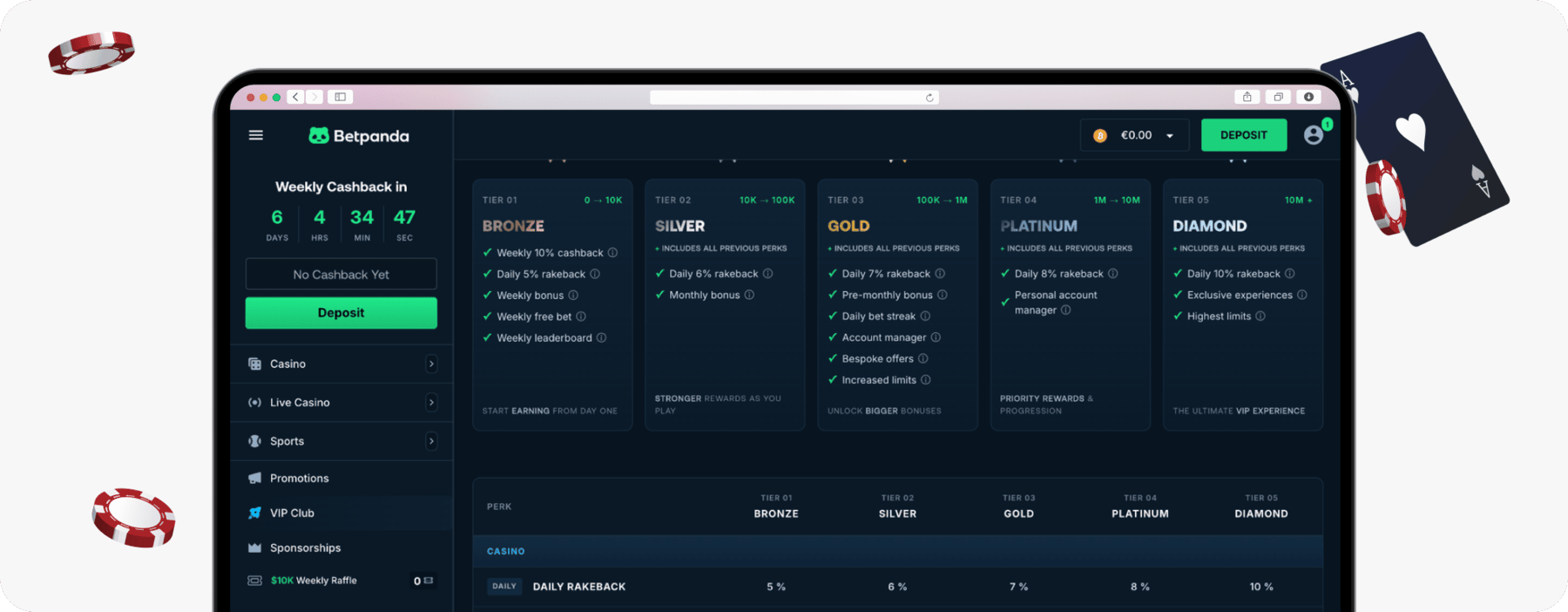Show info icon for Daily bet streak
Viewport: 1568px width, 612px height.
tap(925, 316)
